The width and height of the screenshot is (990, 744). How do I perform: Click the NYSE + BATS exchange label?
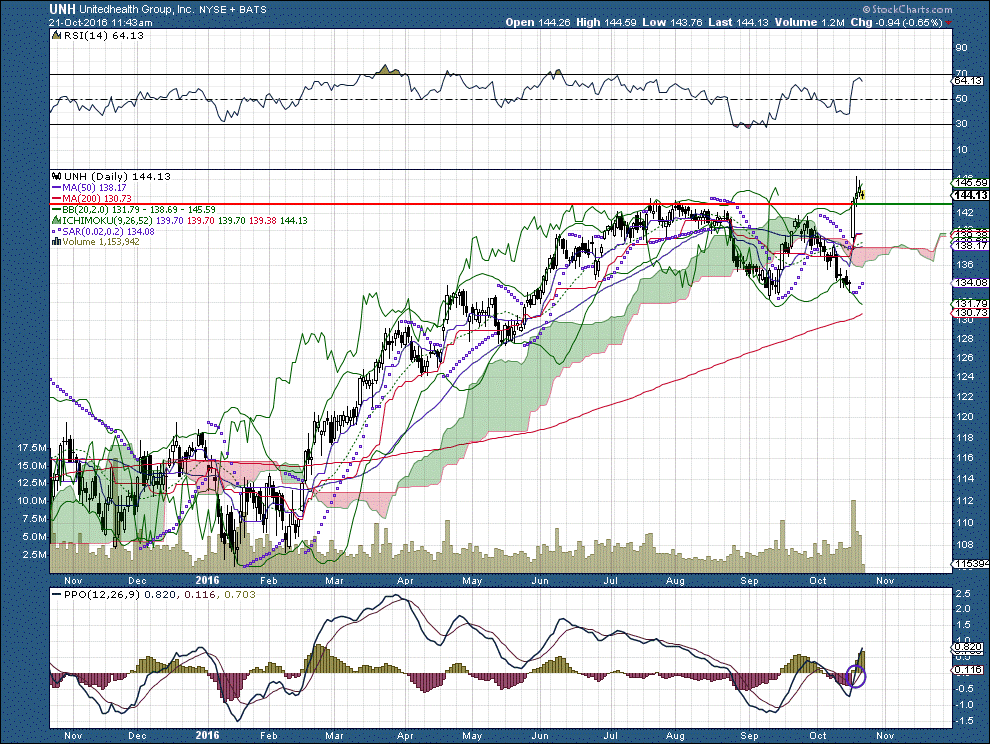coord(232,9)
